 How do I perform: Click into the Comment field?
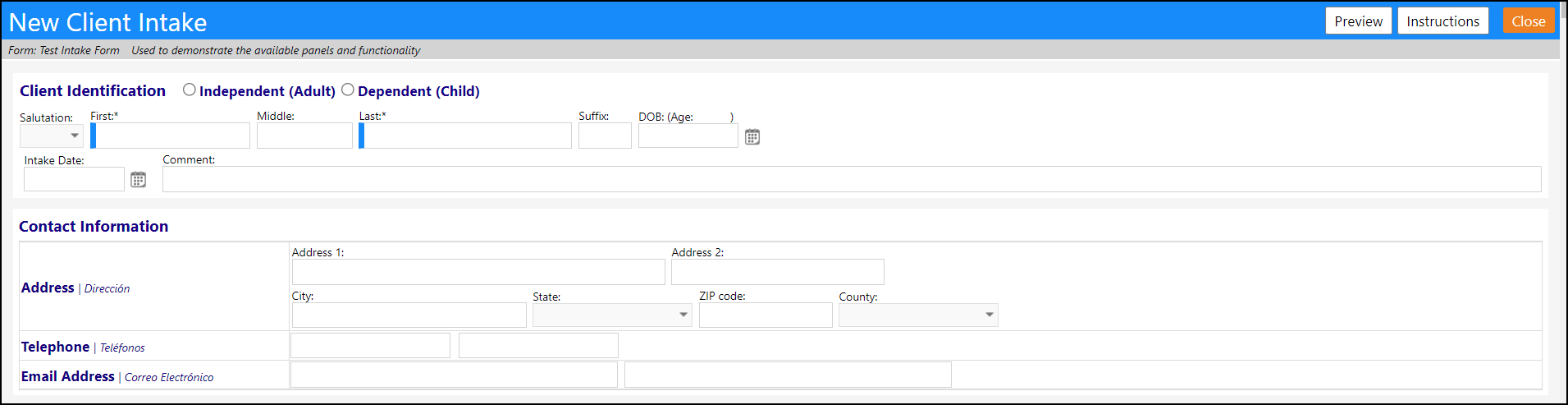(852, 179)
